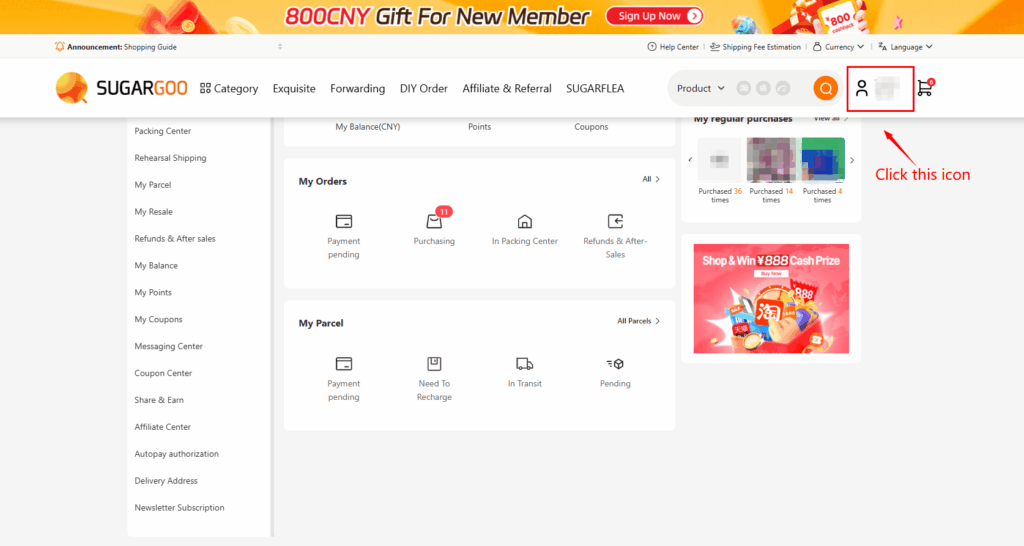
Task: Click the Help Center link
Action: 673,47
